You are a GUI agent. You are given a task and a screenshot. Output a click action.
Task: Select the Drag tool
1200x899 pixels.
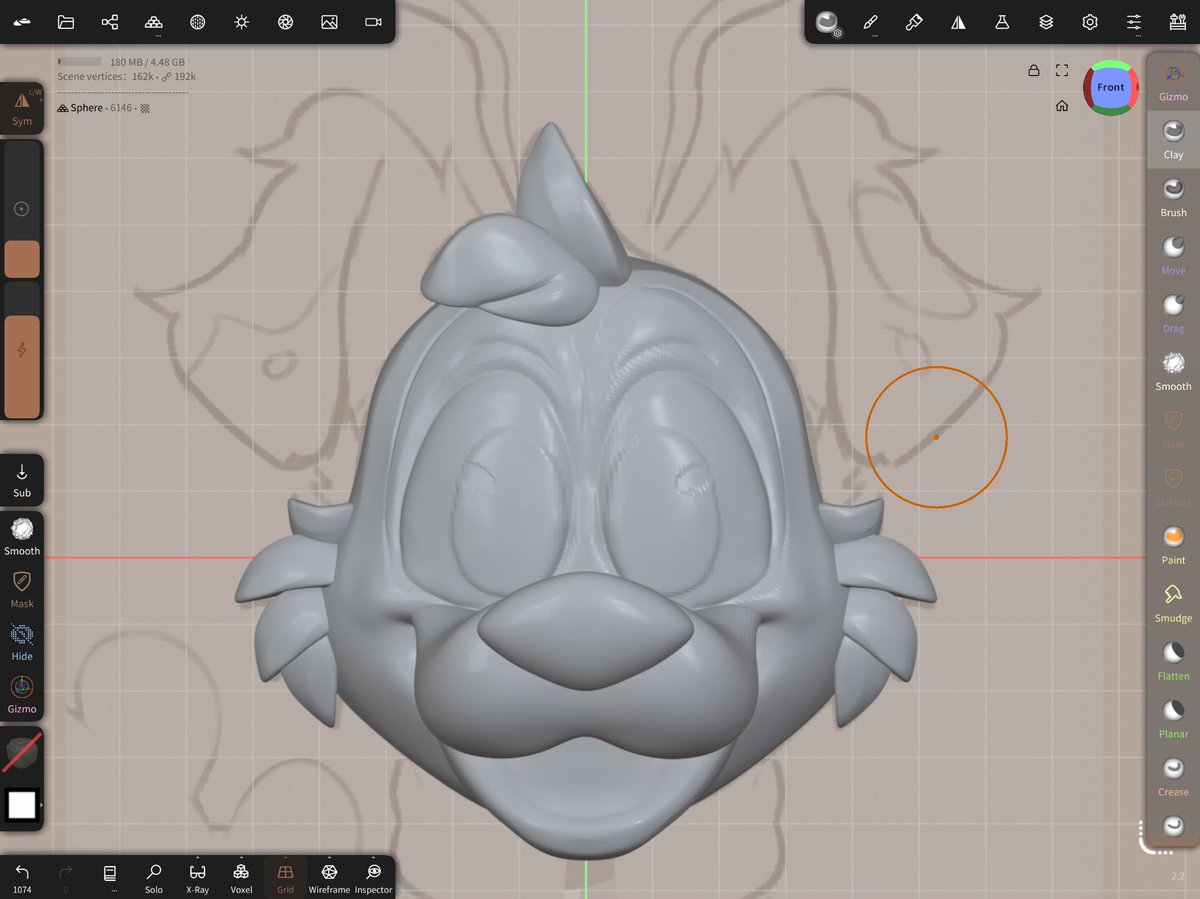coord(1173,312)
